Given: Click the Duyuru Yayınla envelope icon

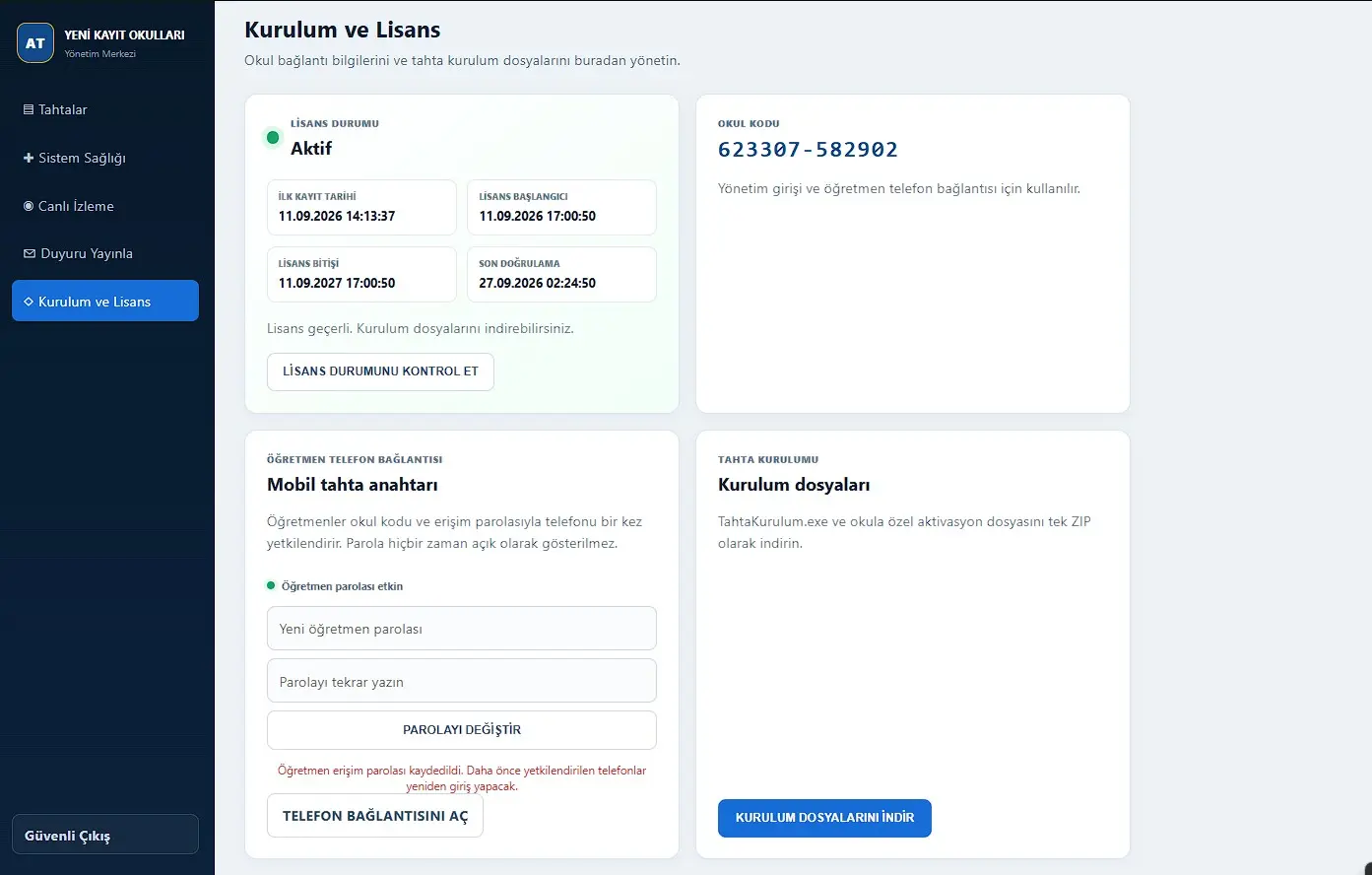Looking at the screenshot, I should (x=30, y=253).
